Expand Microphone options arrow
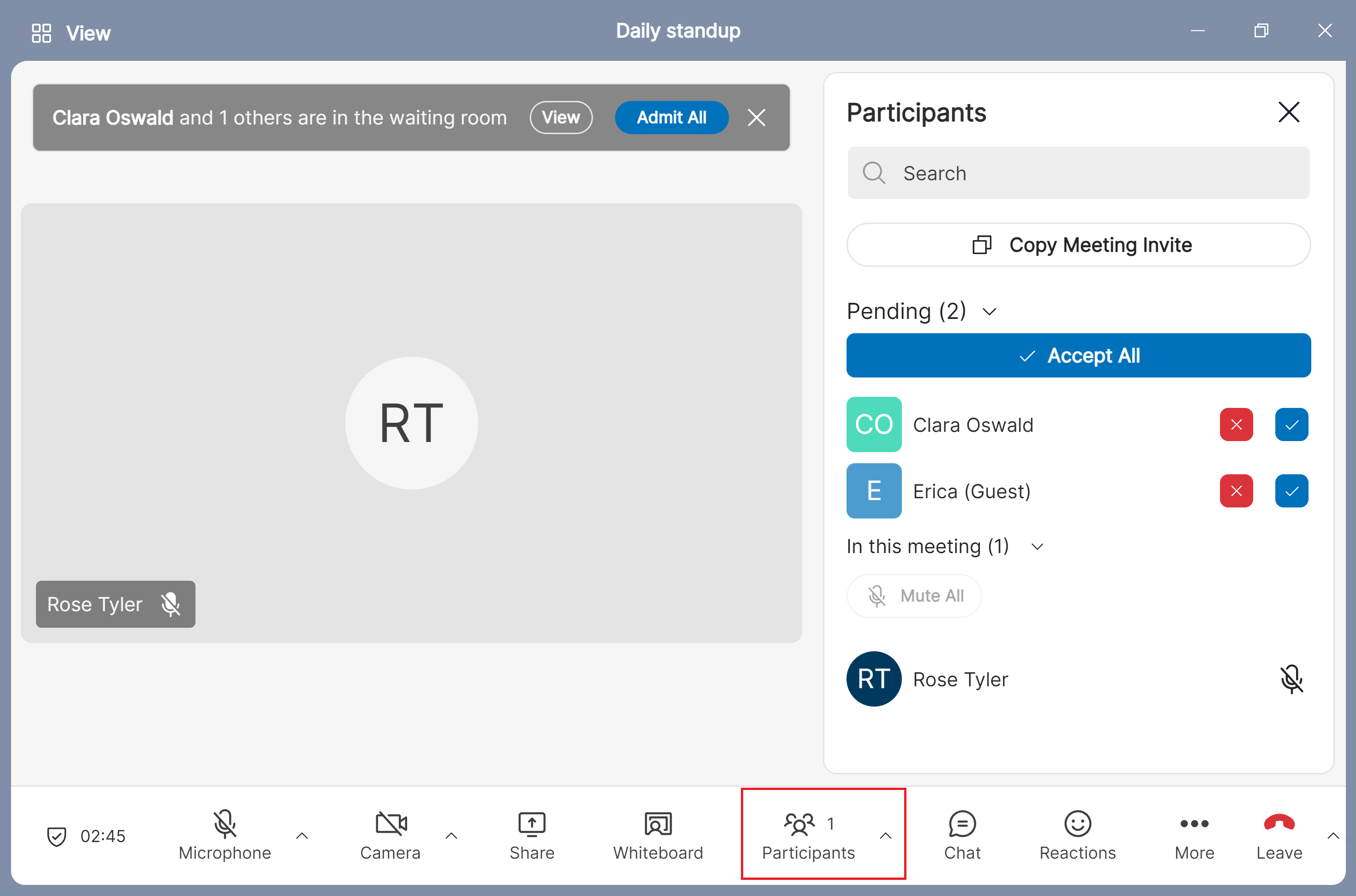 tap(302, 836)
